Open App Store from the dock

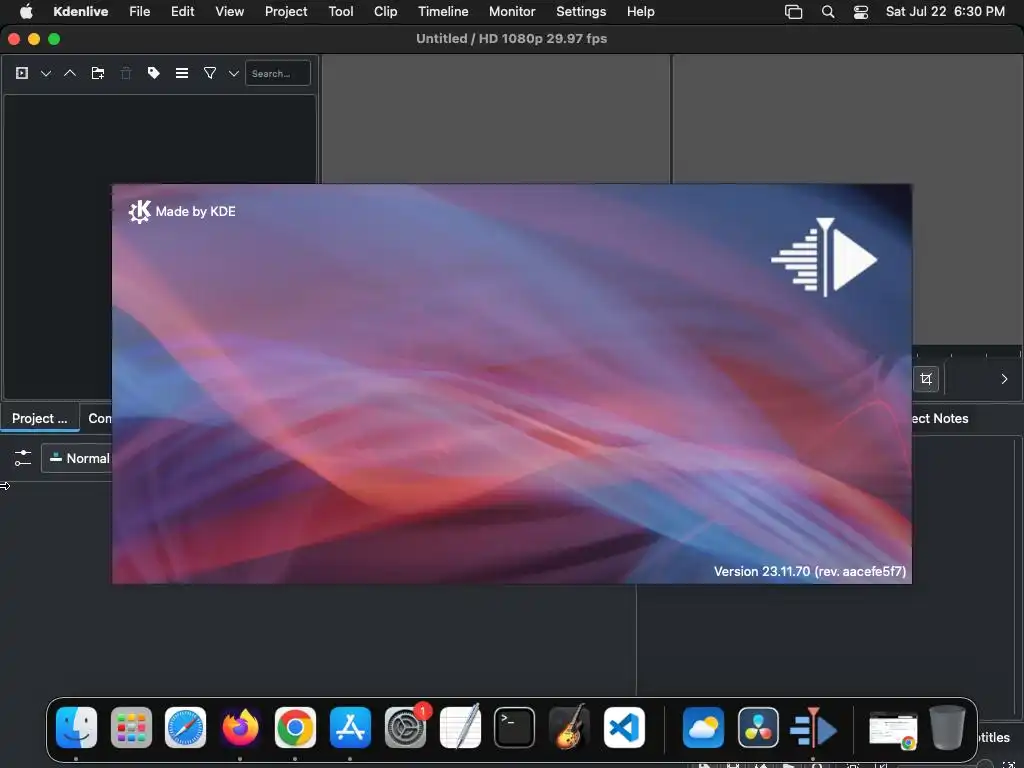[x=350, y=728]
